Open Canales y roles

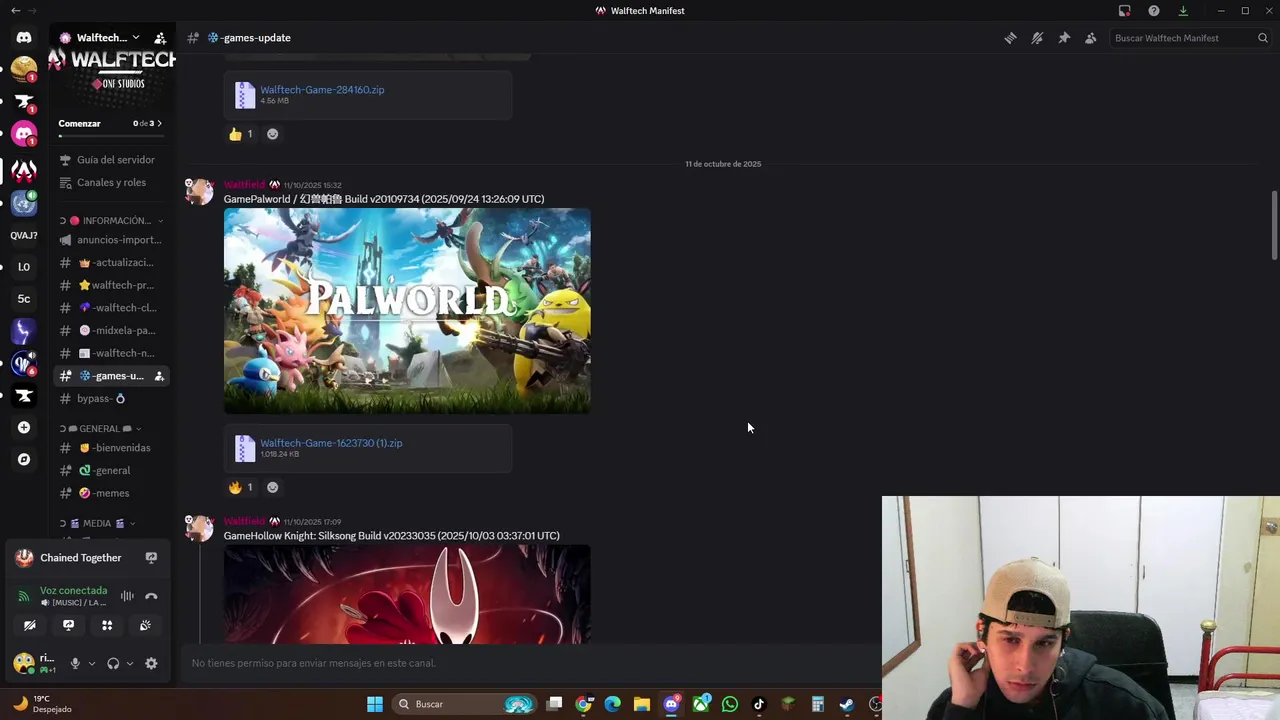click(x=110, y=183)
